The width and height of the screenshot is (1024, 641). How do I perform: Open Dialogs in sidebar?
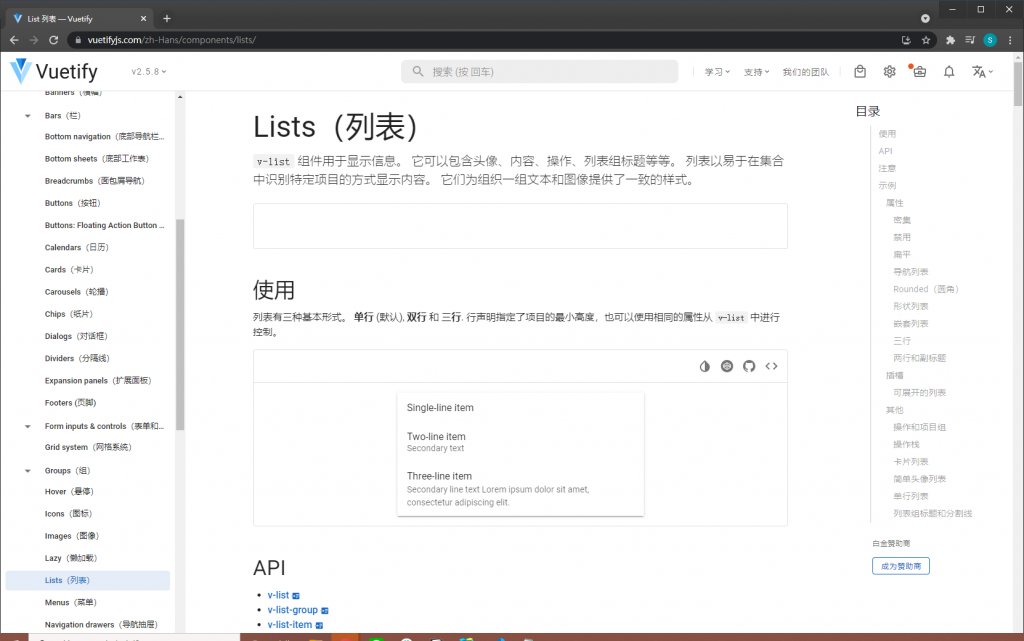pyautogui.click(x=76, y=336)
